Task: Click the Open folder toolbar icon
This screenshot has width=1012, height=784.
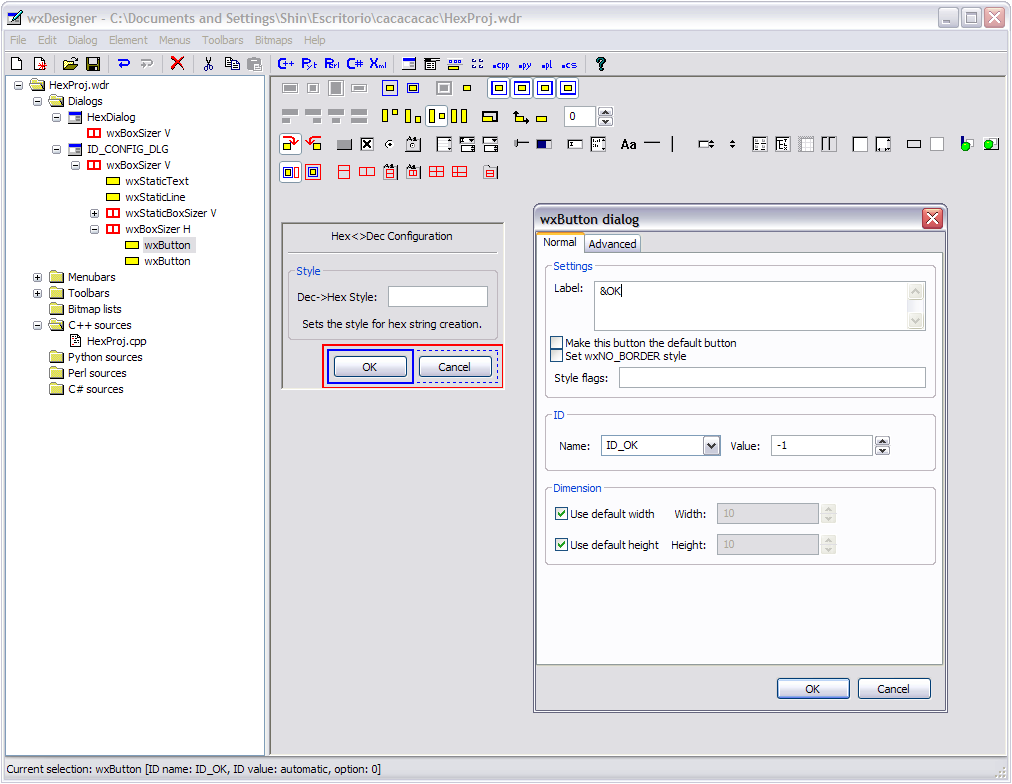Action: 70,63
